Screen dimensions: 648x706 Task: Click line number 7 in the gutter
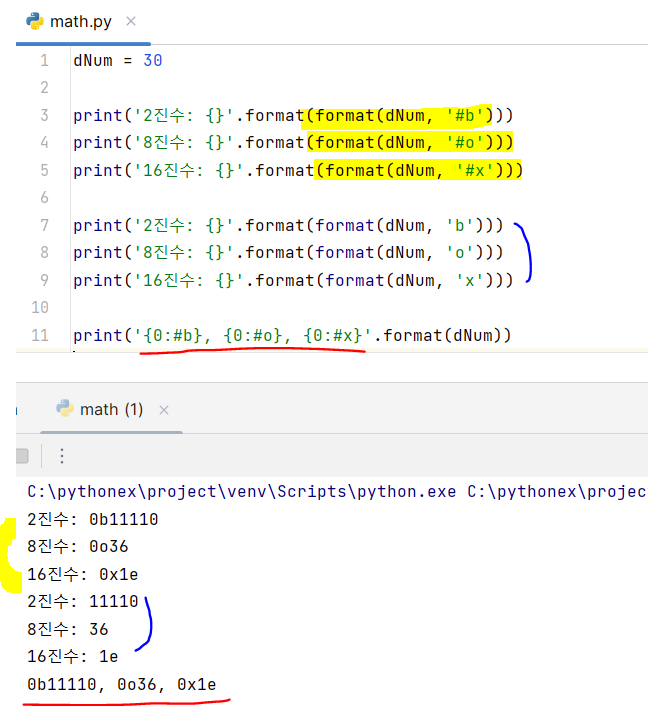pos(44,225)
